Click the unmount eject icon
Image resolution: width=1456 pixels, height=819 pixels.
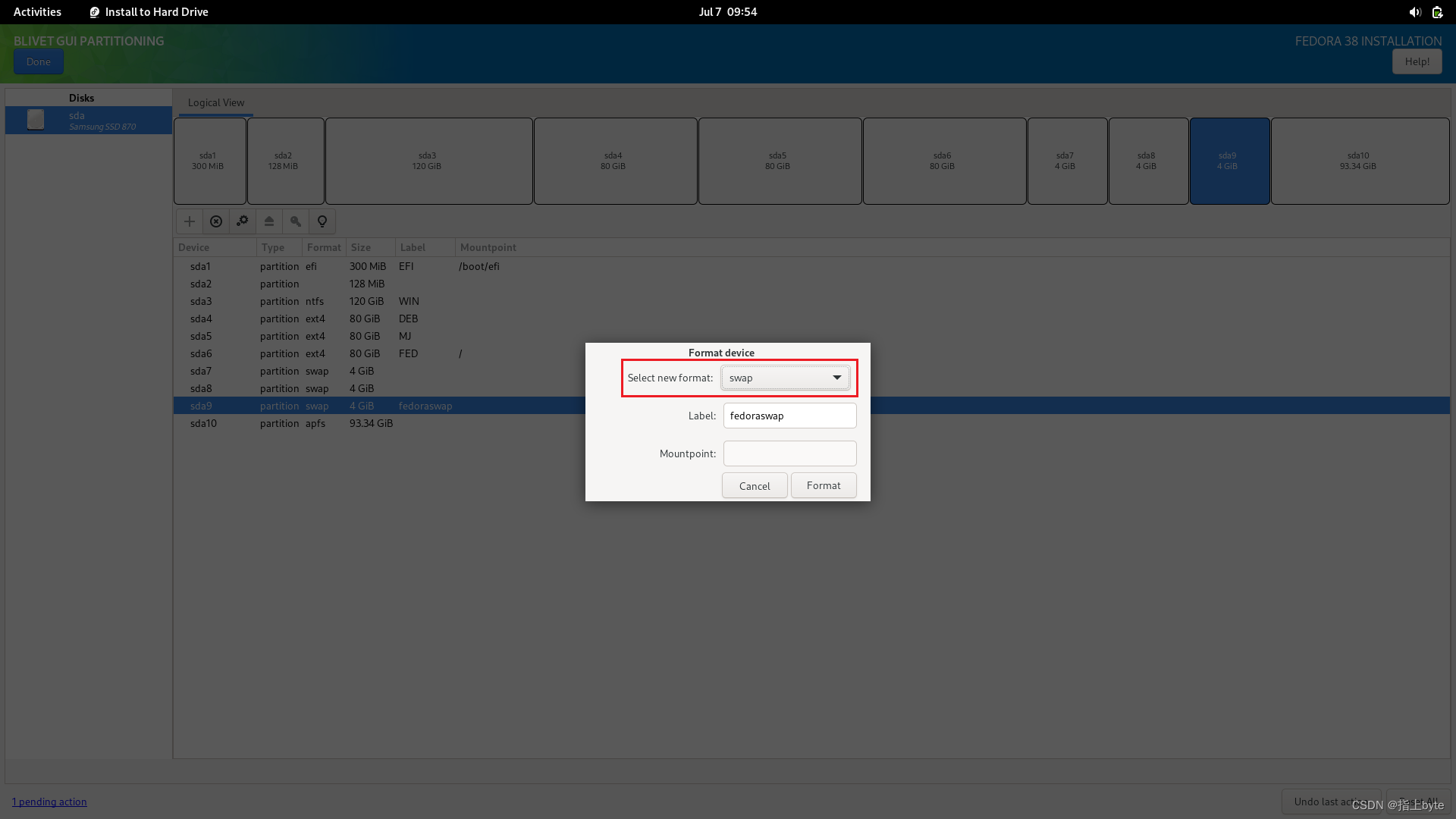click(269, 221)
